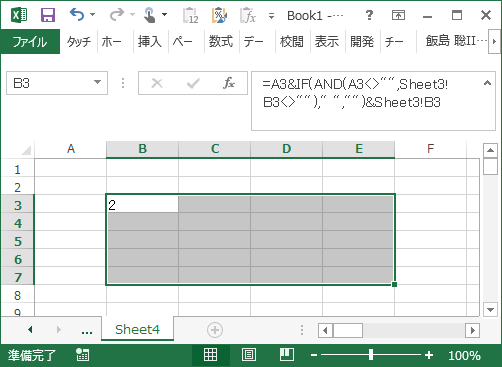Click inside the formula bar text
This screenshot has height=367, width=502.
point(355,93)
